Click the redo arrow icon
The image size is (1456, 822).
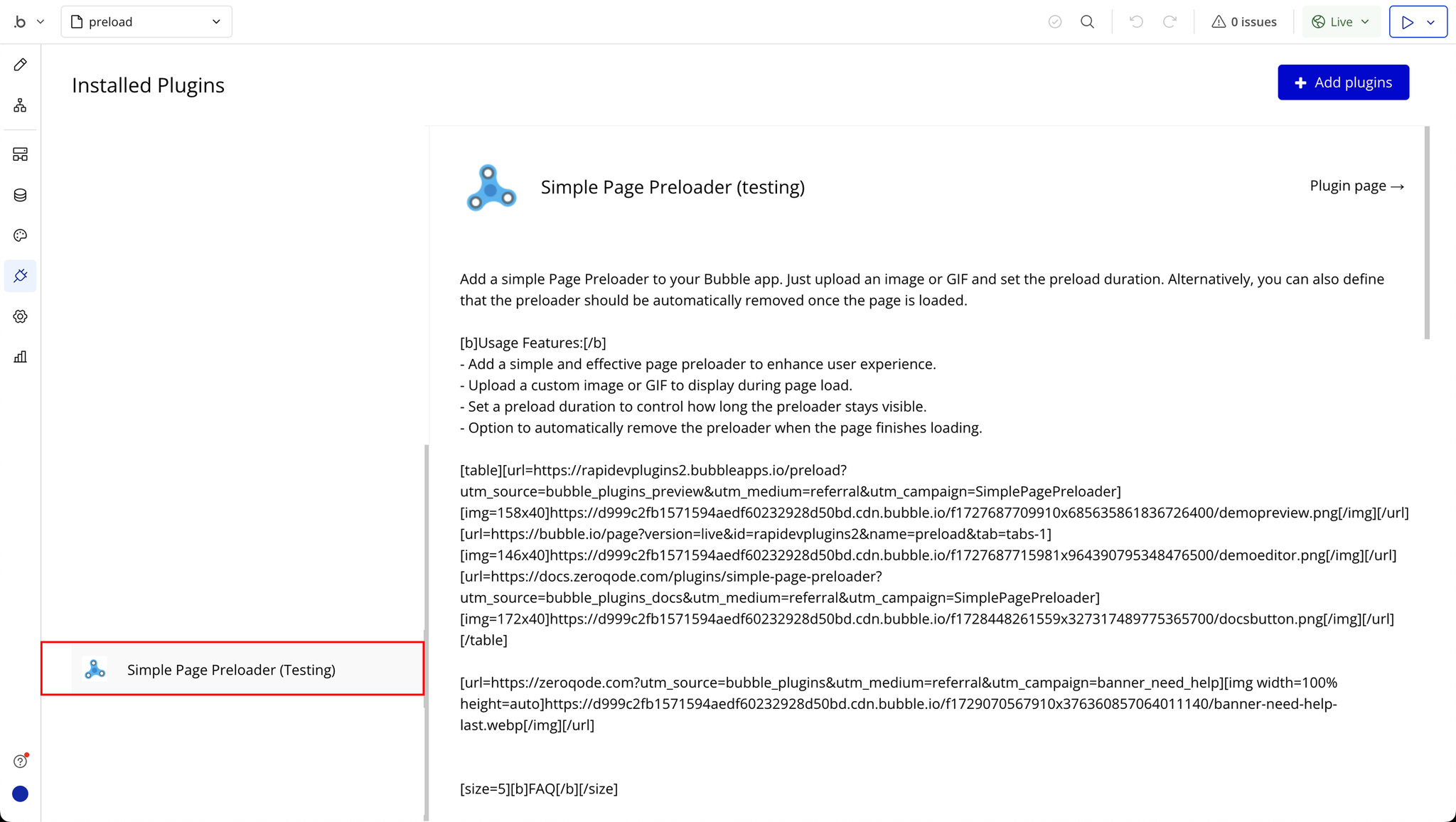[1169, 22]
